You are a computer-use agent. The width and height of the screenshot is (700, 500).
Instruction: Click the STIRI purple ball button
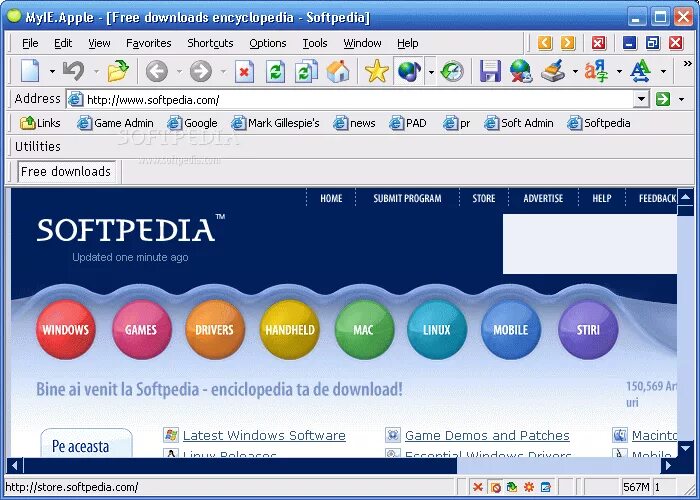point(588,329)
